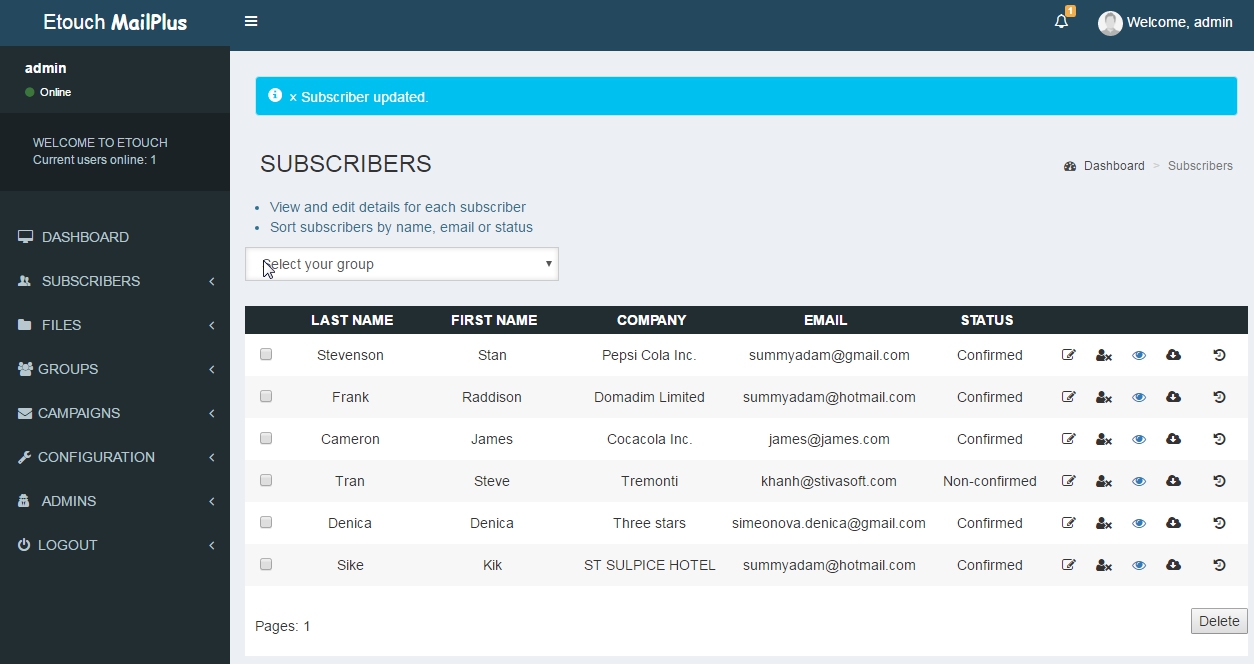Open history icon for Frank
Image resolution: width=1254 pixels, height=664 pixels.
pos(1219,397)
